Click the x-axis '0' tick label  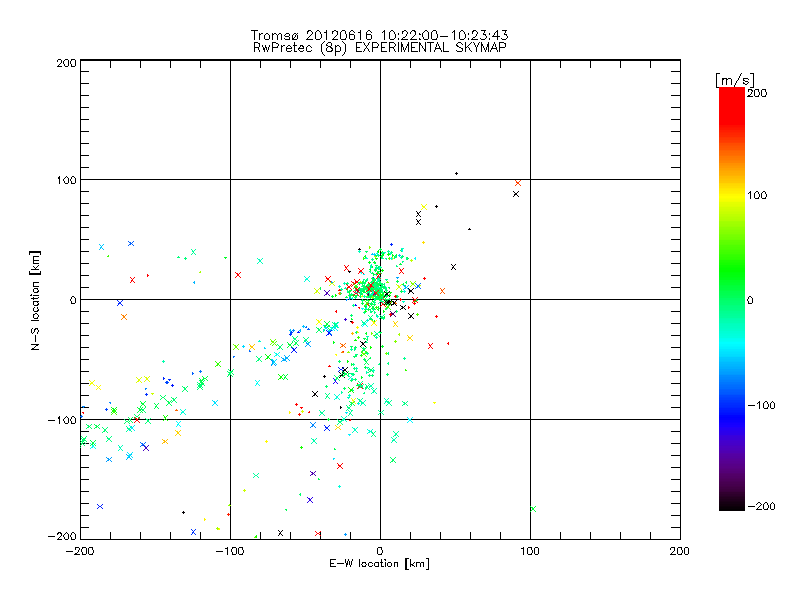click(x=380, y=551)
